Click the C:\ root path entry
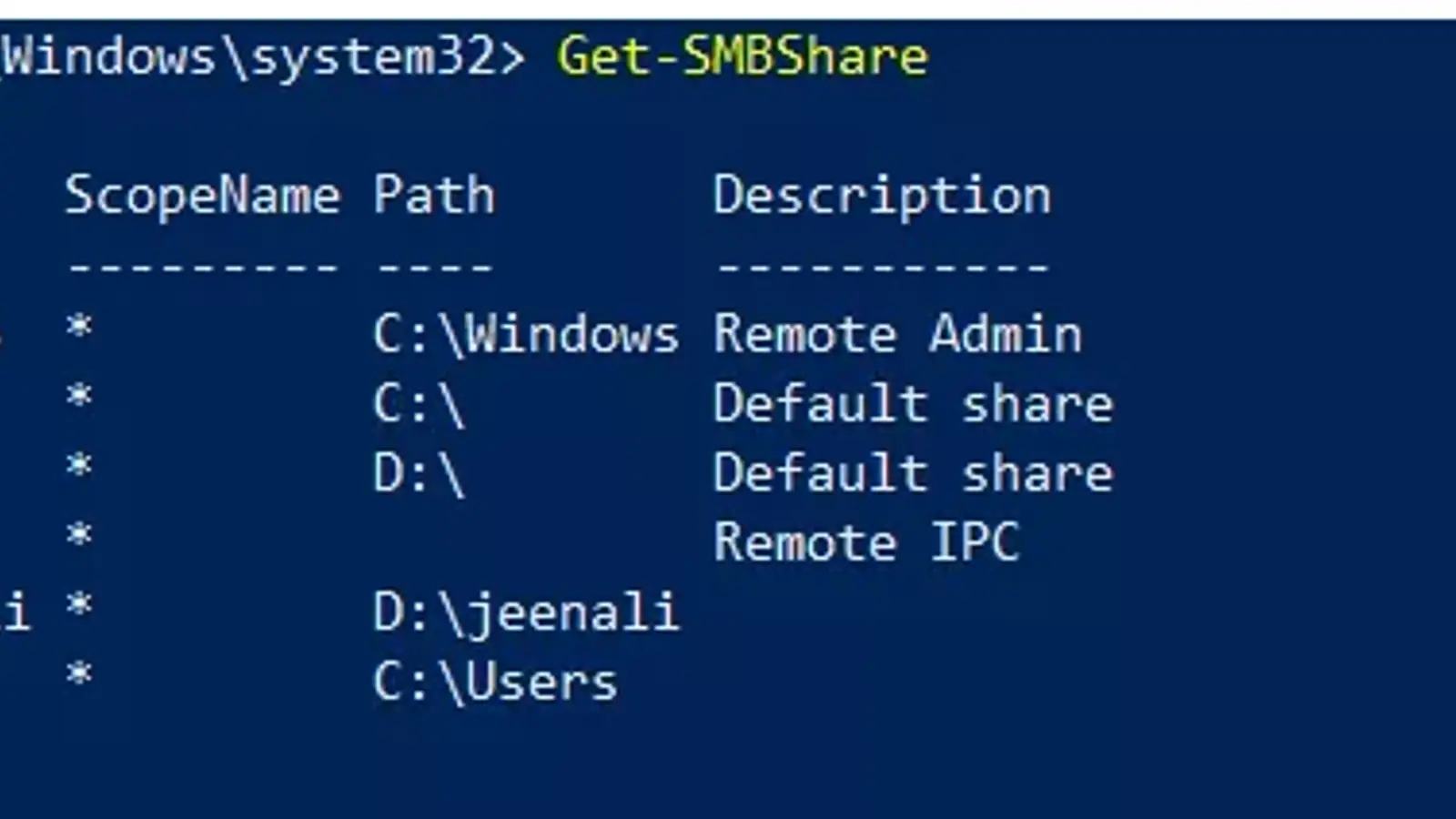The height and width of the screenshot is (819, 1456). (x=419, y=404)
